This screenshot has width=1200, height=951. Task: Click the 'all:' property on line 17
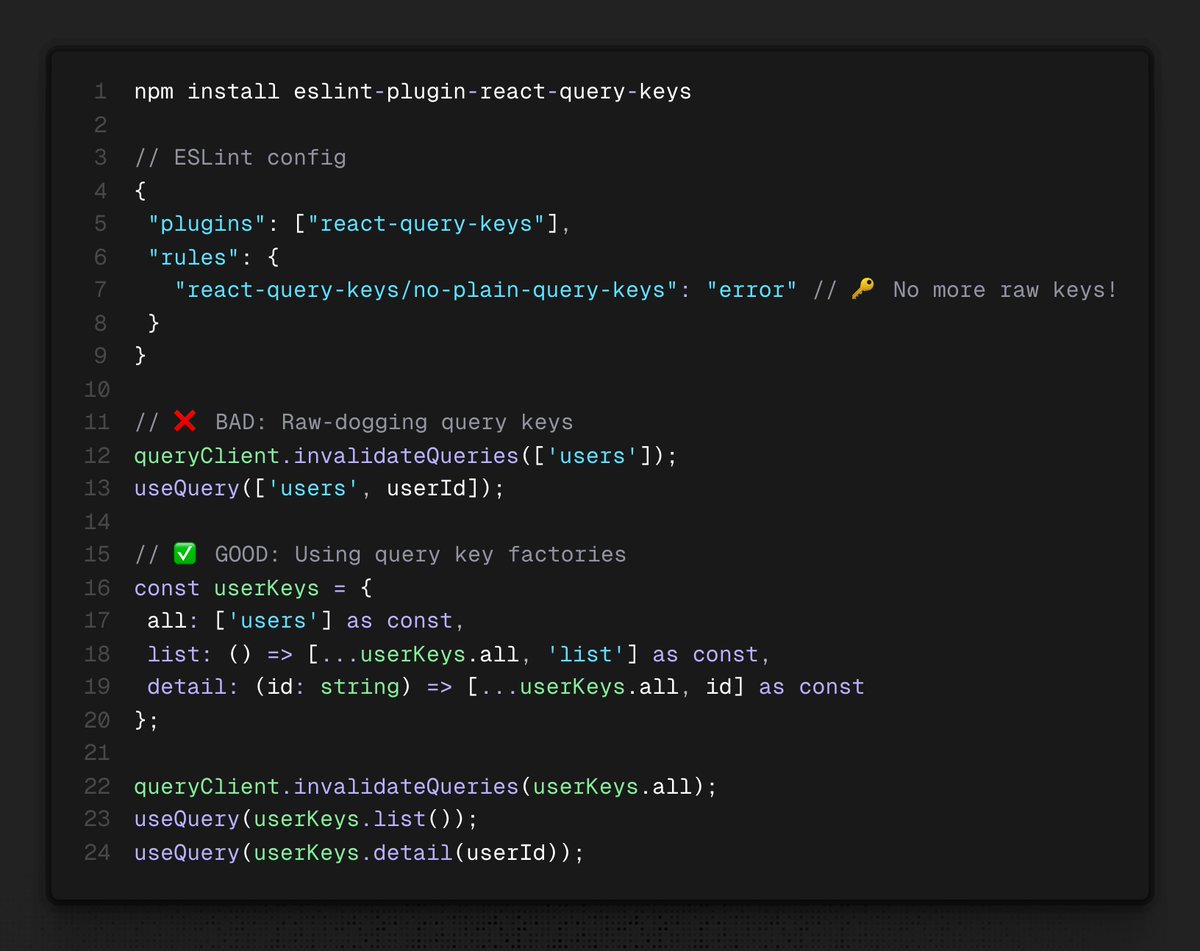point(174,620)
